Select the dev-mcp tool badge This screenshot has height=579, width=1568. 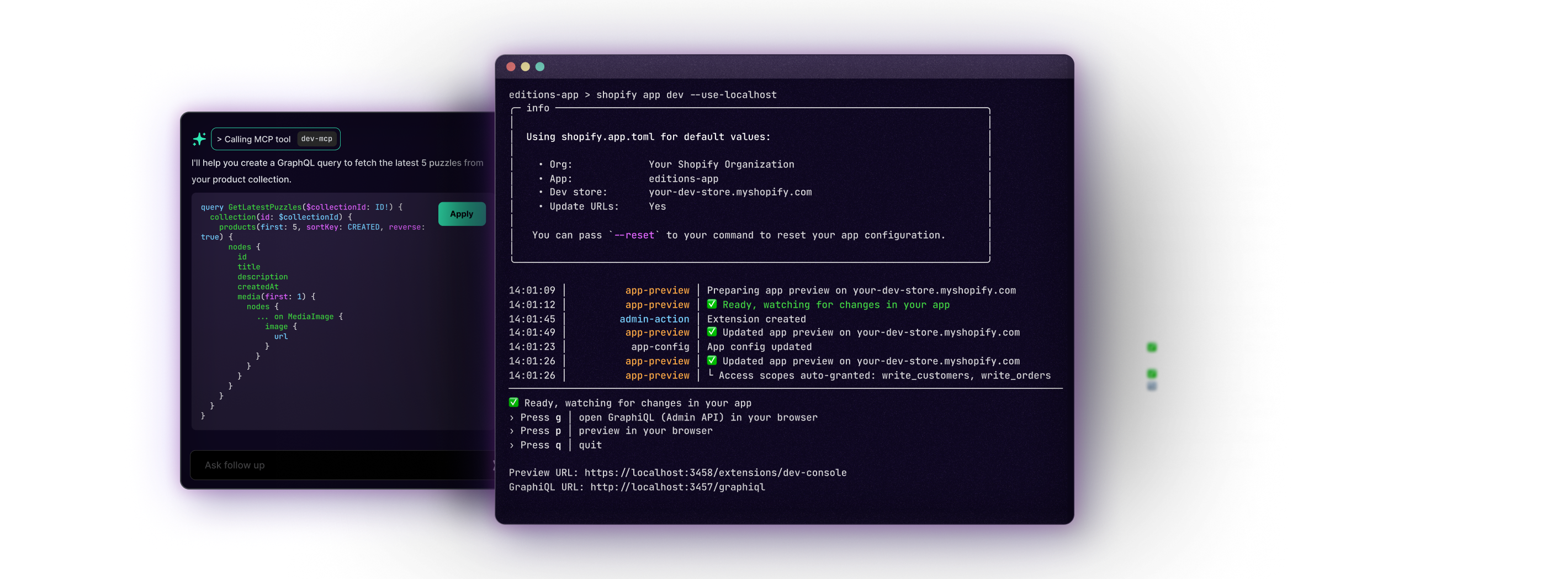click(316, 139)
